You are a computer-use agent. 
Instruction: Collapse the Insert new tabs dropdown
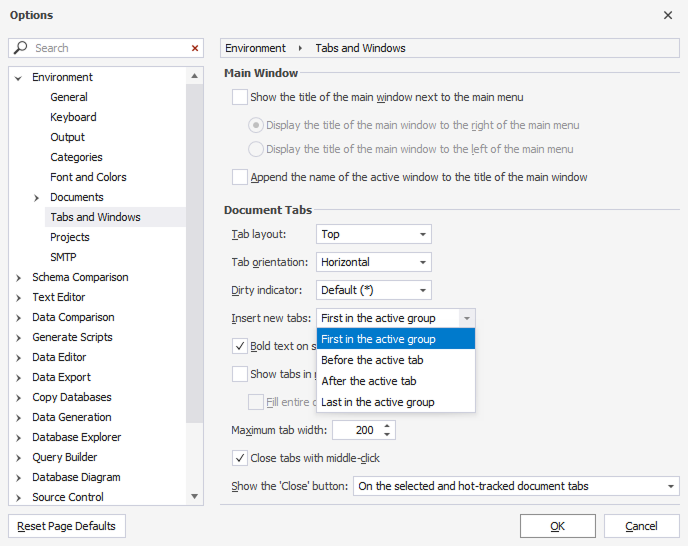(467, 318)
